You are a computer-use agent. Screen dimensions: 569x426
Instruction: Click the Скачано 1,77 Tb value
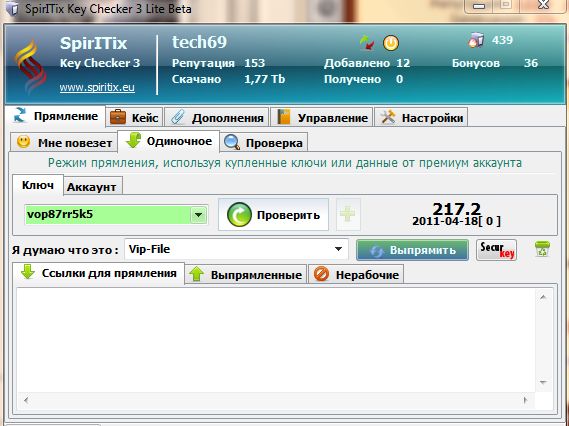coord(265,79)
